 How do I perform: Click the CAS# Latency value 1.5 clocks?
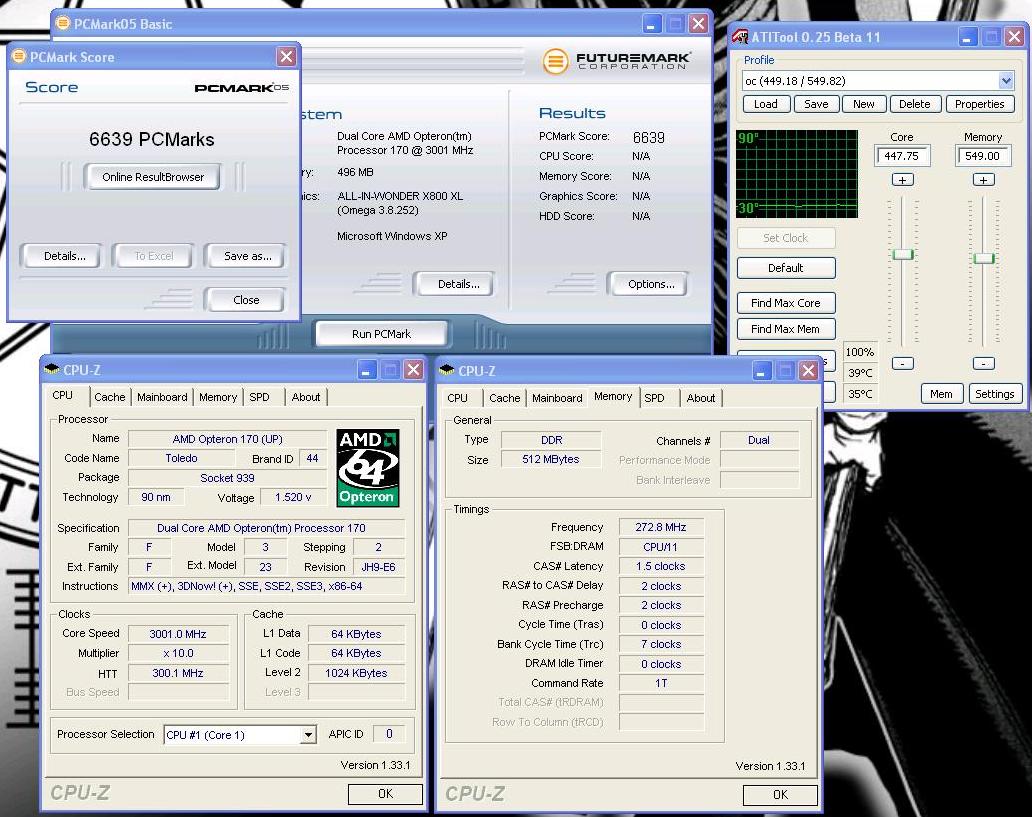pos(661,566)
